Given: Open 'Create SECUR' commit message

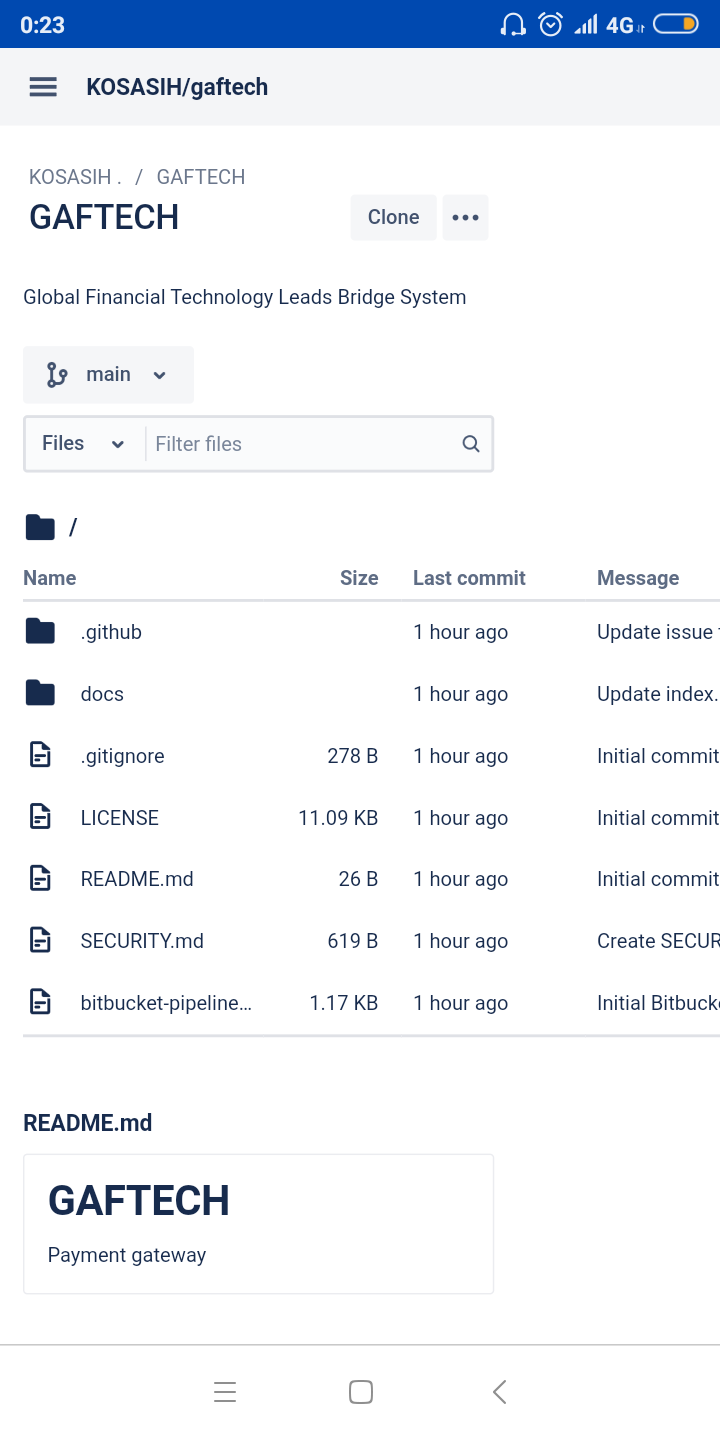Looking at the screenshot, I should click(x=658, y=941).
